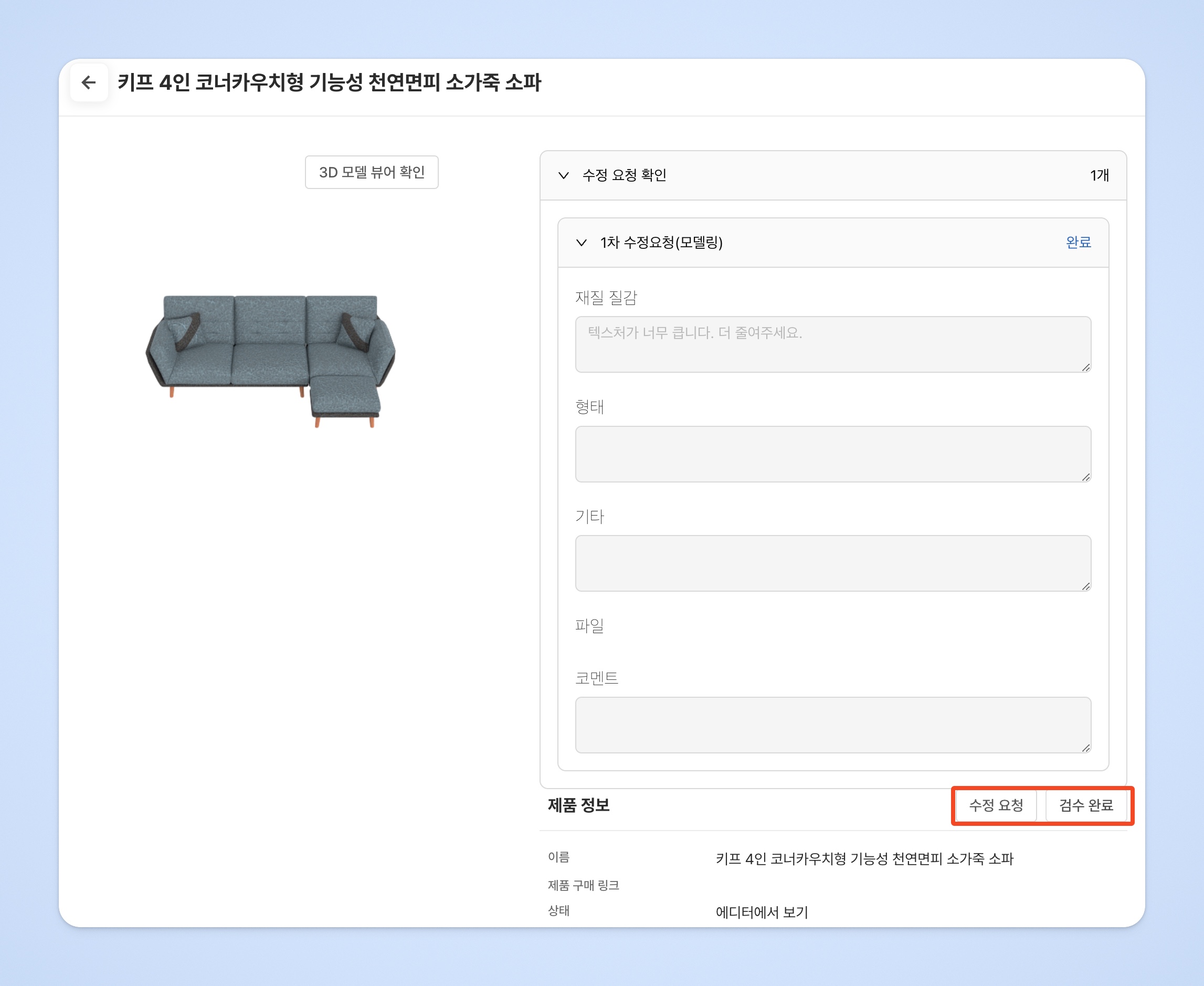Click the 에디터에서 보기 link
Screen dimensions: 1204x986
click(x=761, y=912)
